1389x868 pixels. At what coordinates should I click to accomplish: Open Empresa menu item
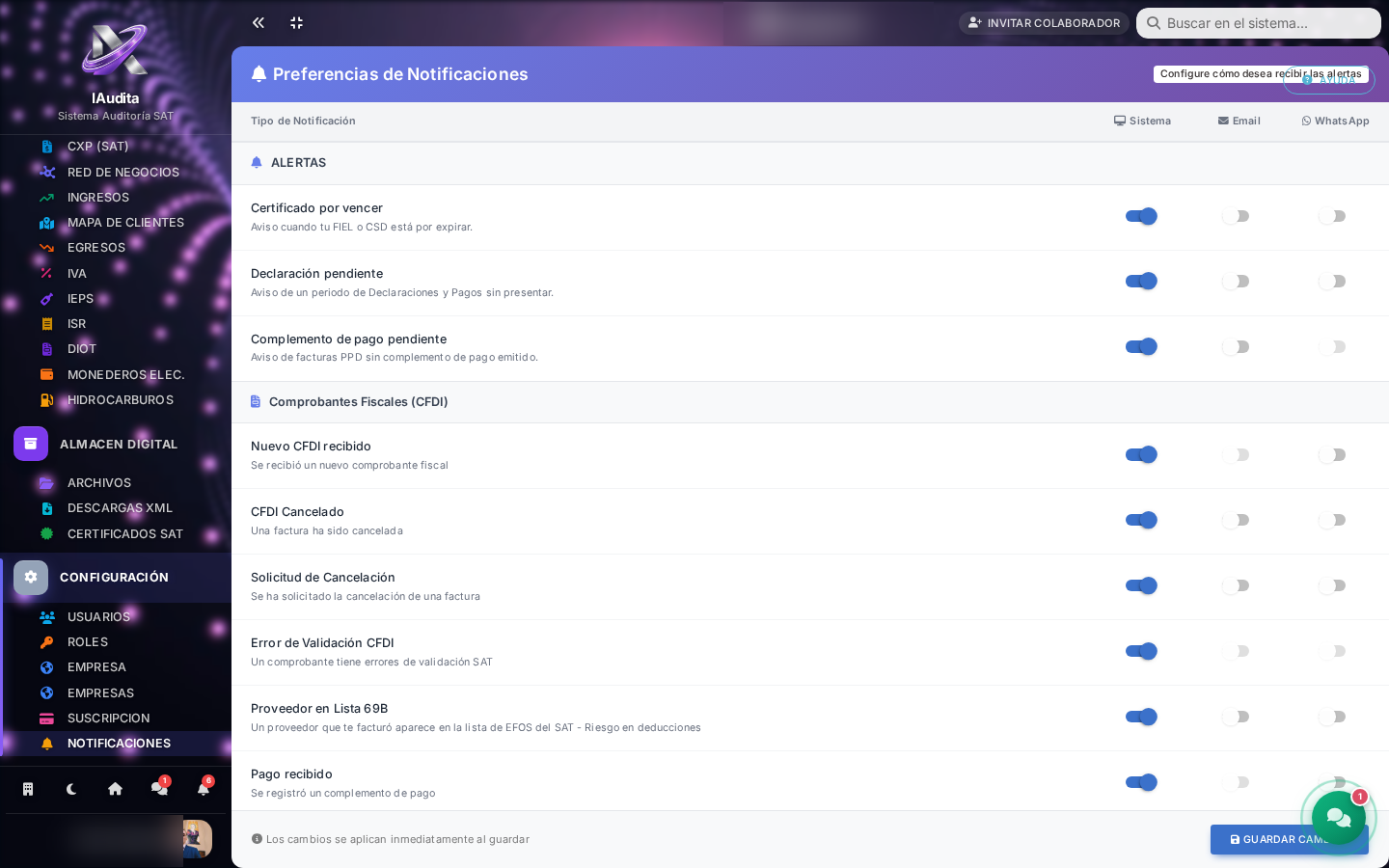(x=116, y=667)
